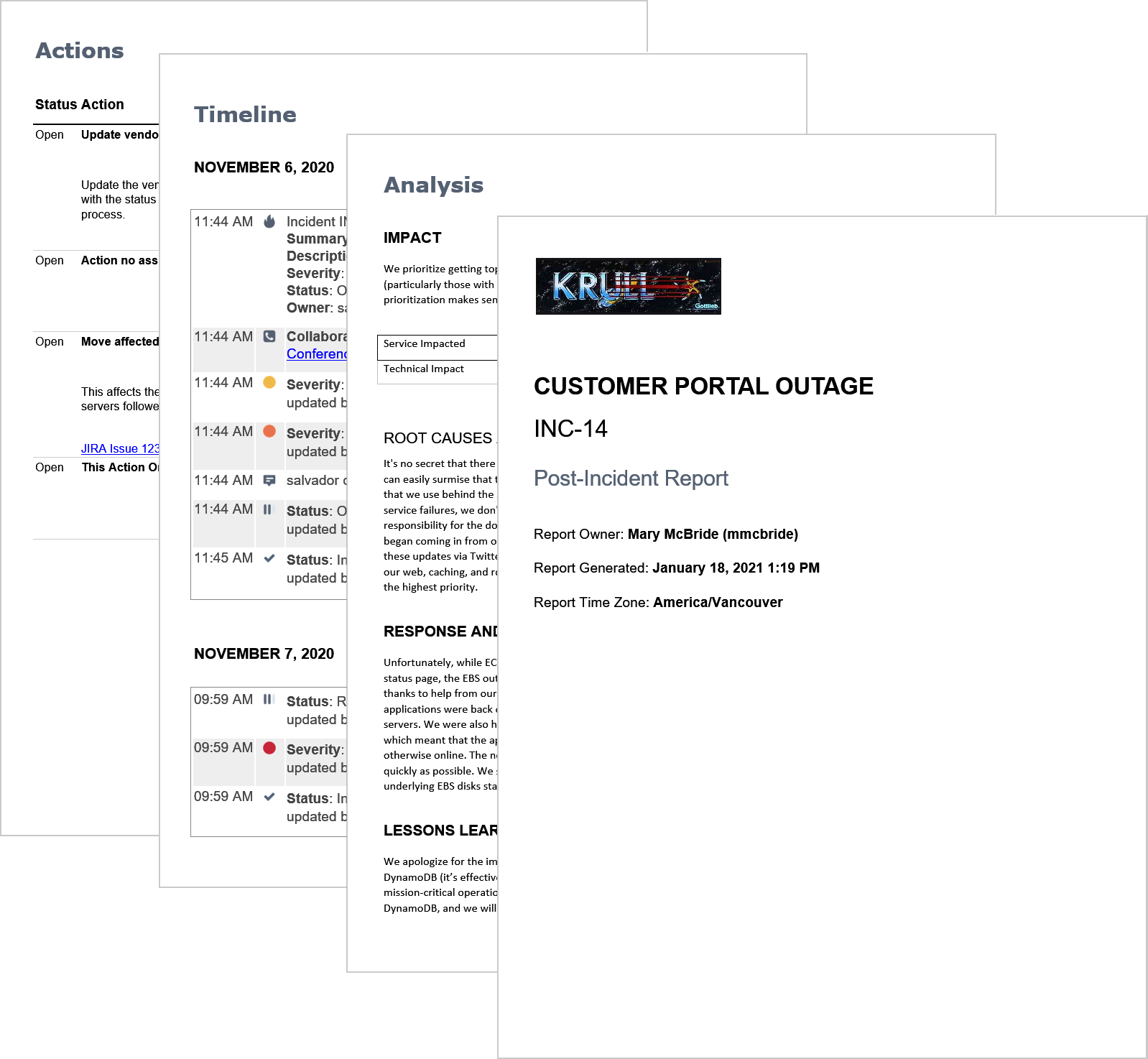Click the pause status icon at 11:44 AM

click(268, 509)
